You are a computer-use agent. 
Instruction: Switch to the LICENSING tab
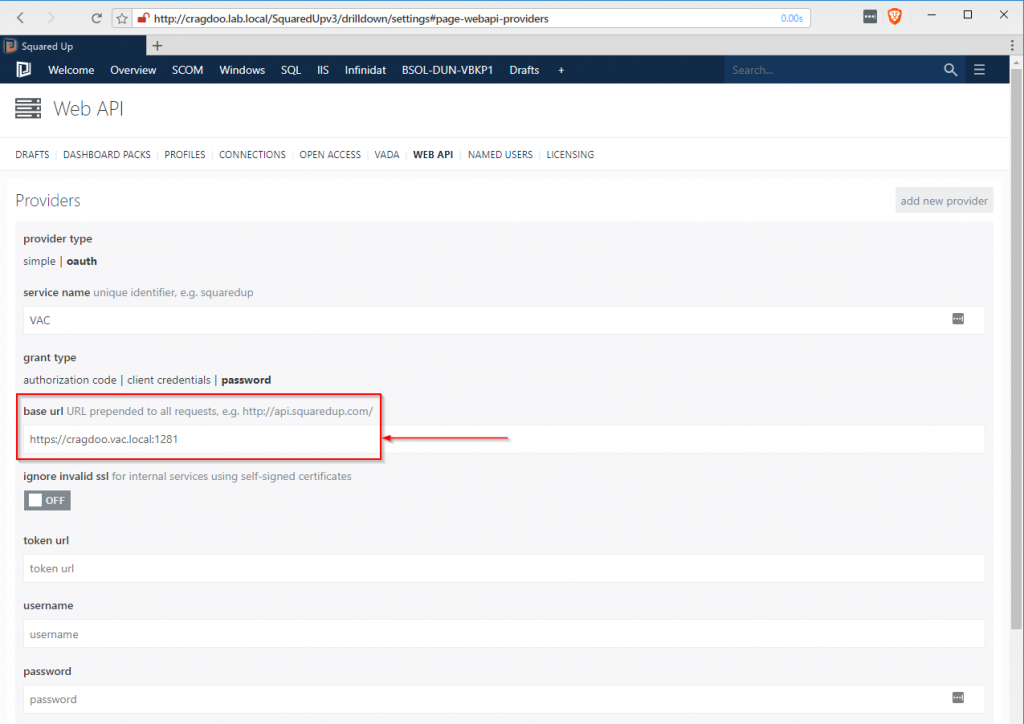[x=570, y=155]
